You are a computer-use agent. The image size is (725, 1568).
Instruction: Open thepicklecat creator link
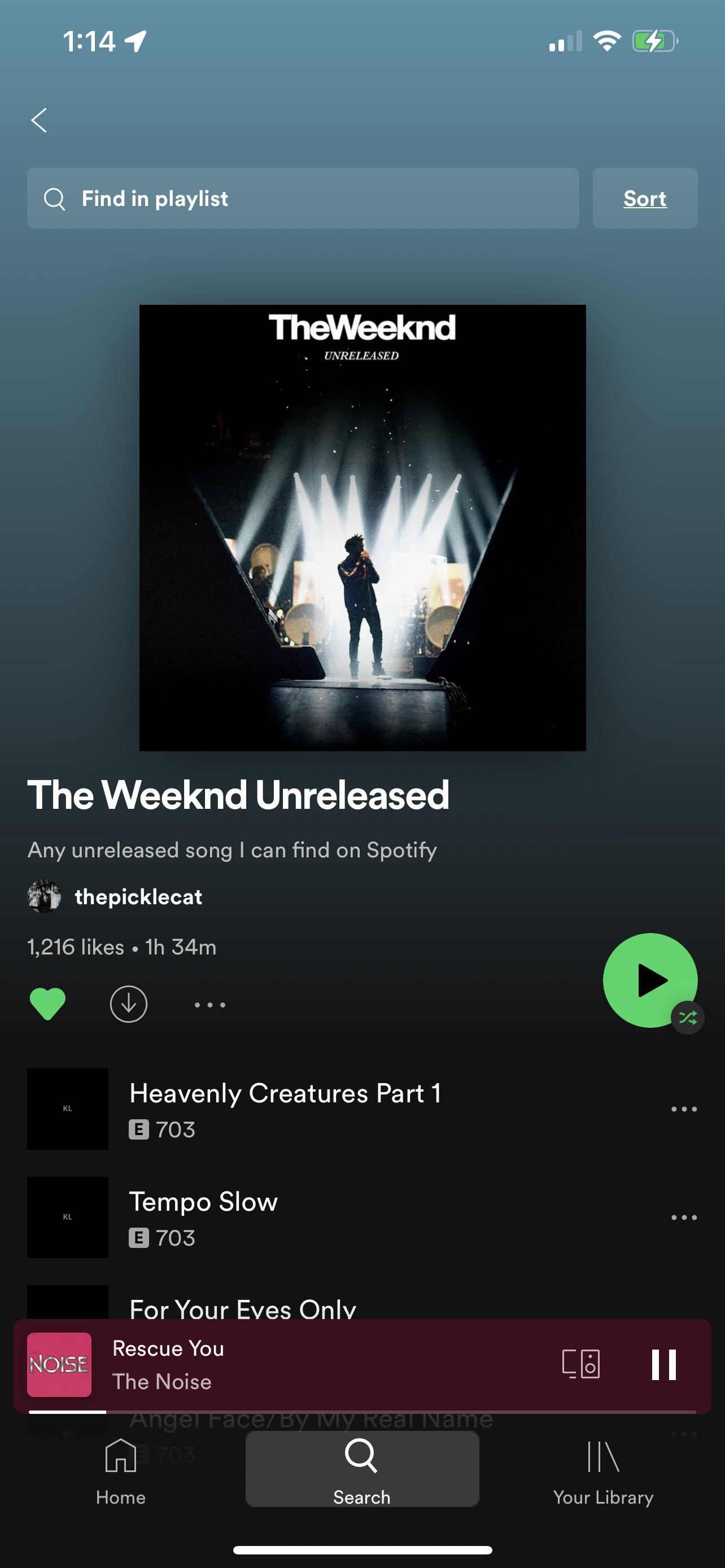138,897
